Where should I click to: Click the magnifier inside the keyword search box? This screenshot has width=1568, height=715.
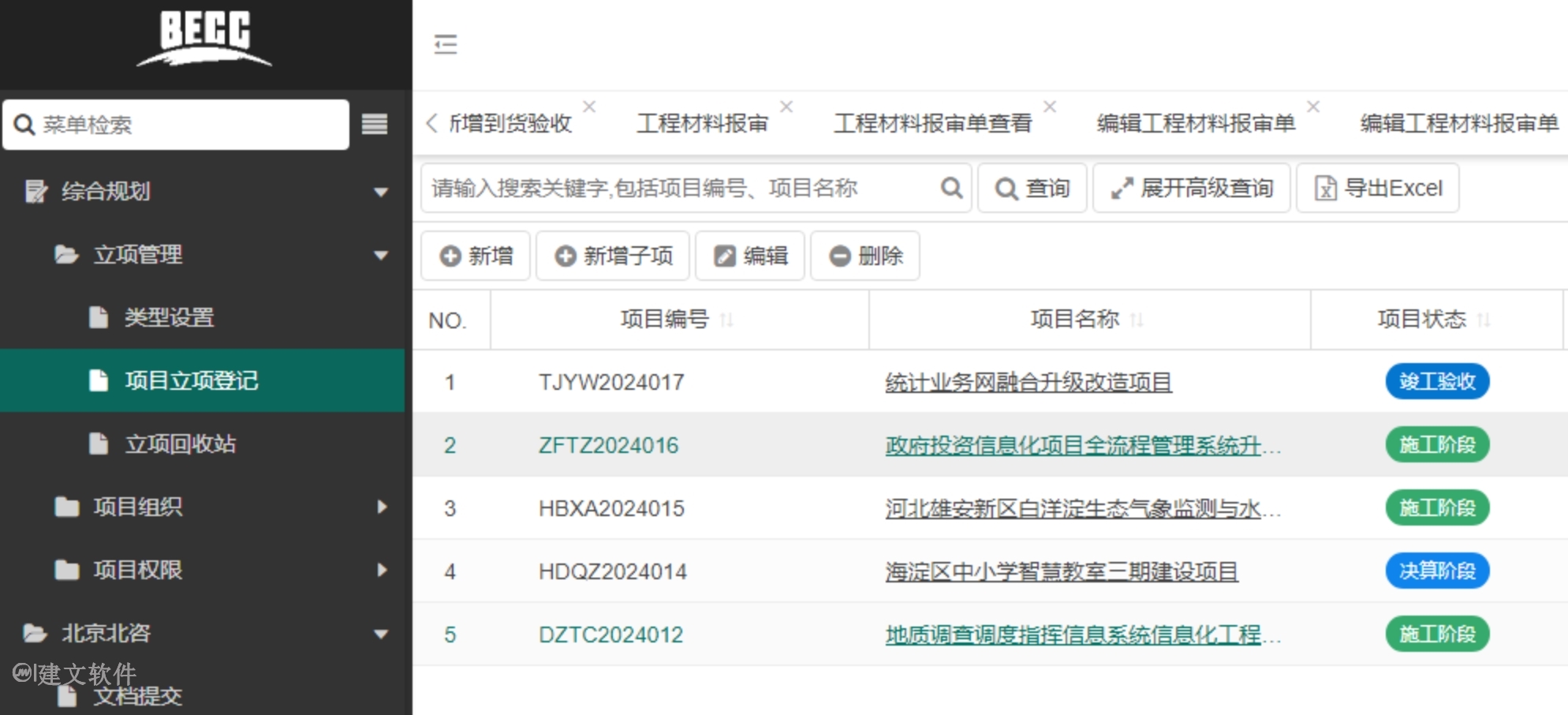coord(952,188)
